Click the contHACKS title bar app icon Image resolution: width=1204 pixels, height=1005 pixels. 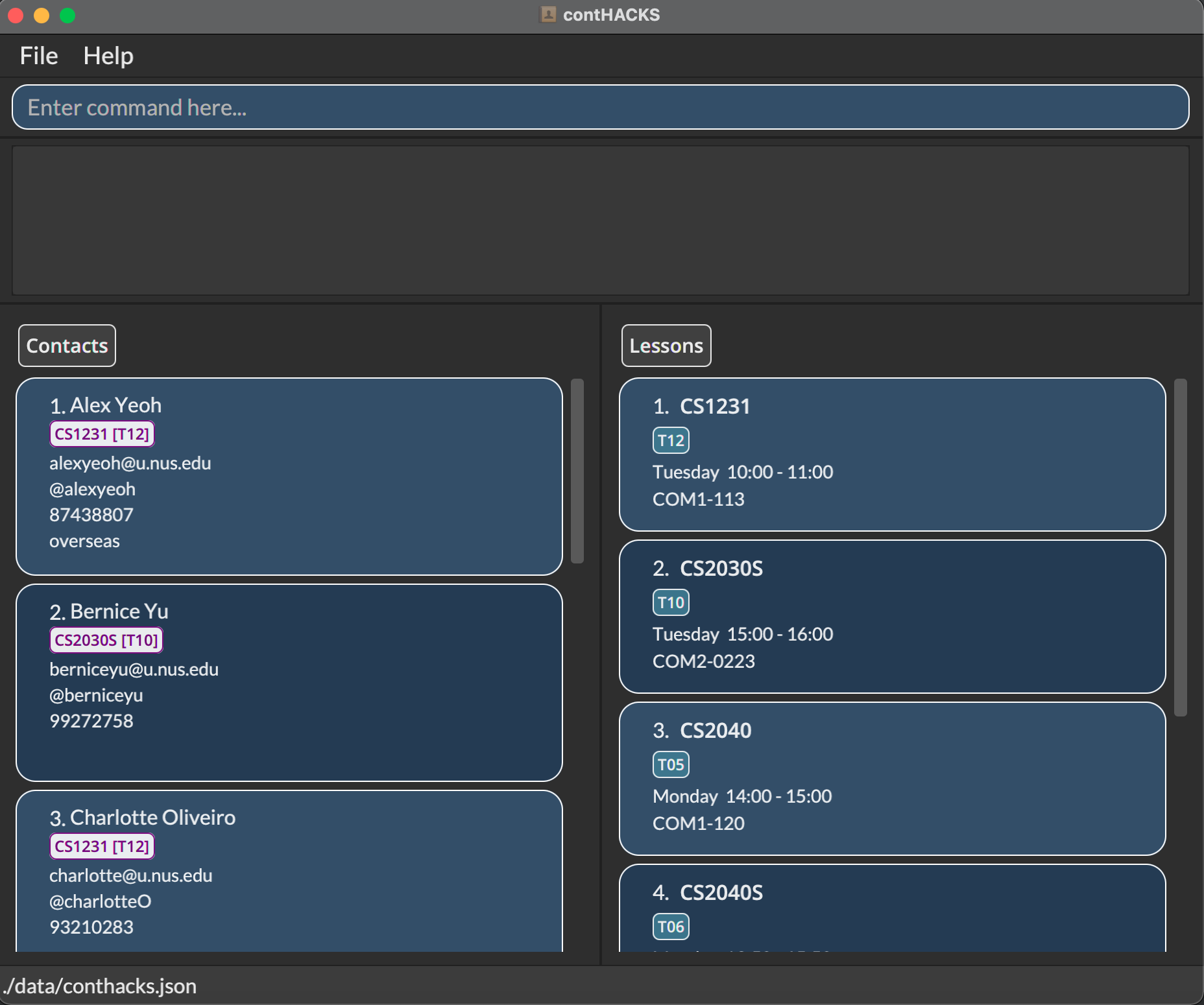548,14
